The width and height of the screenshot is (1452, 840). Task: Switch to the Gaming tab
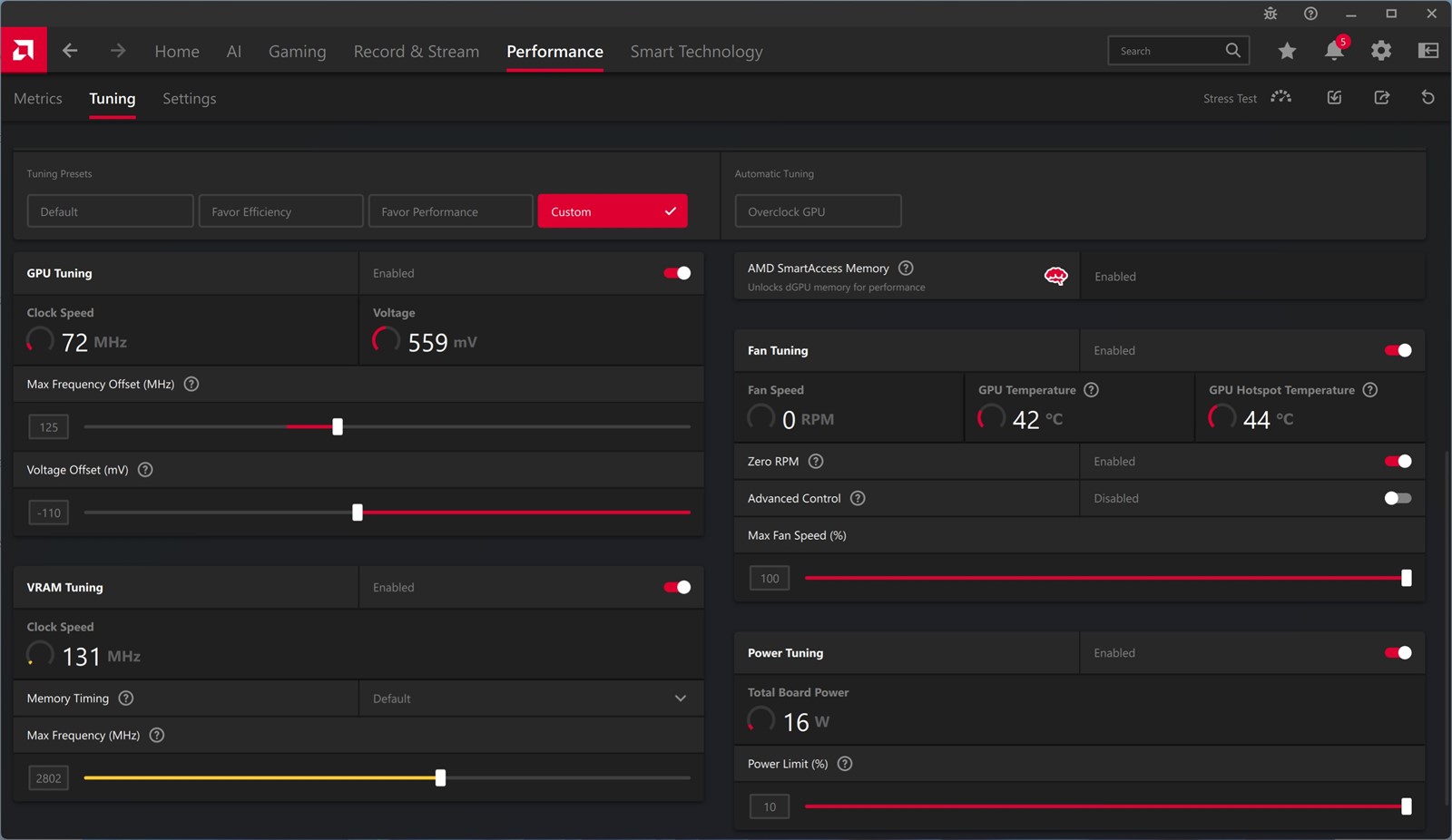point(297,52)
